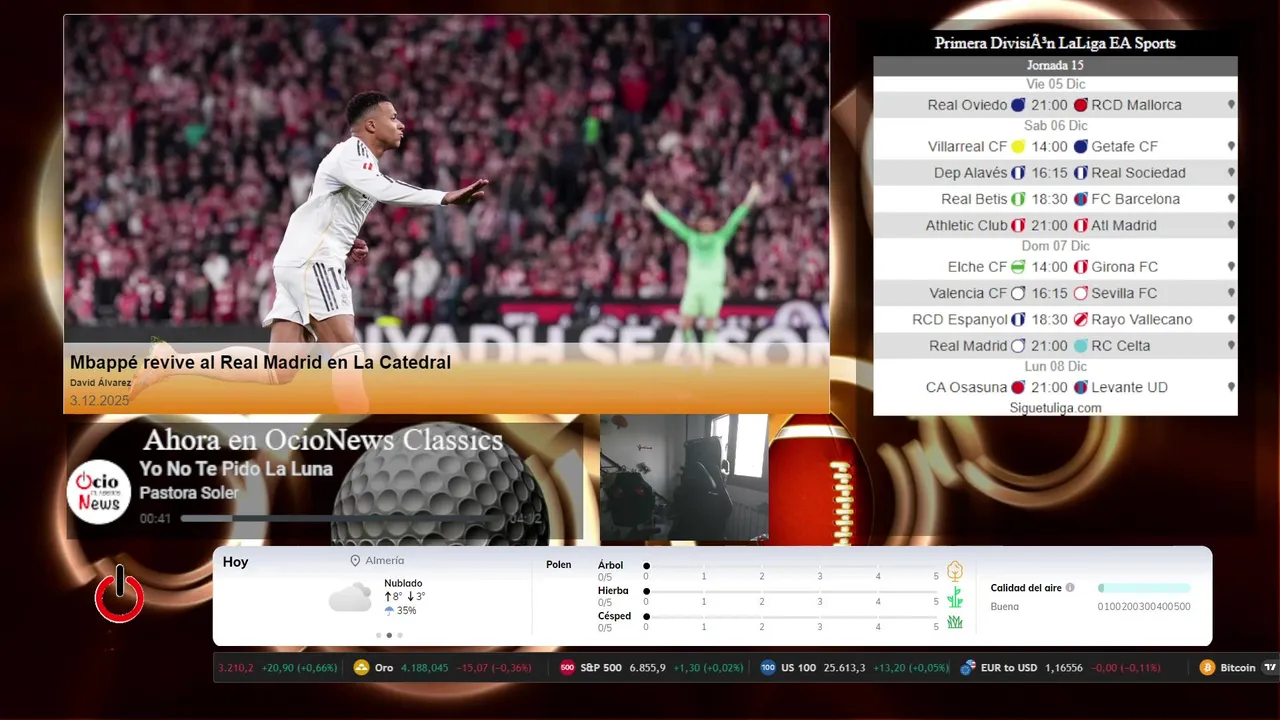Click the TradingView logo at ticker end

pos(1270,668)
